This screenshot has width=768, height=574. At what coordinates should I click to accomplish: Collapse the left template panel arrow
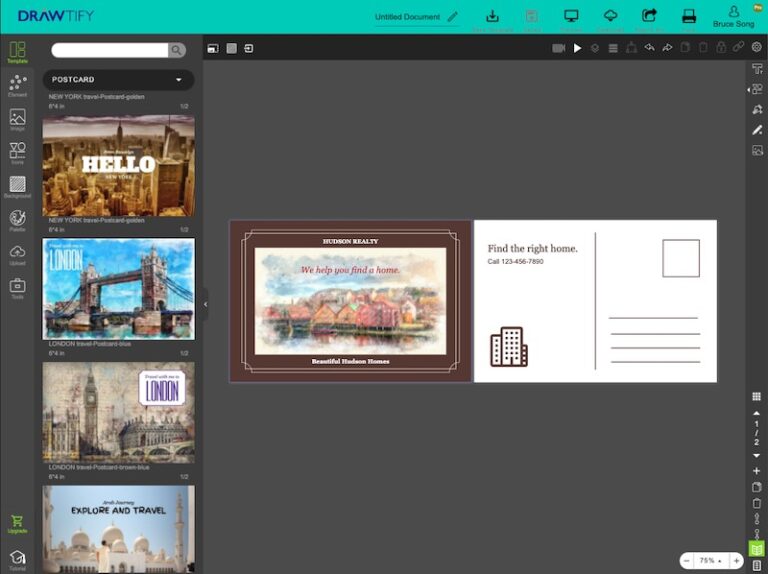coord(206,304)
